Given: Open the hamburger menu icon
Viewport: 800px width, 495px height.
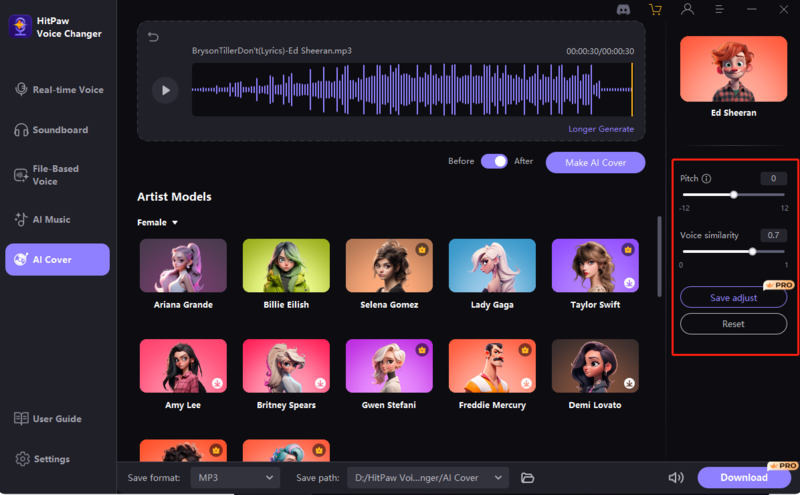Looking at the screenshot, I should point(719,9).
